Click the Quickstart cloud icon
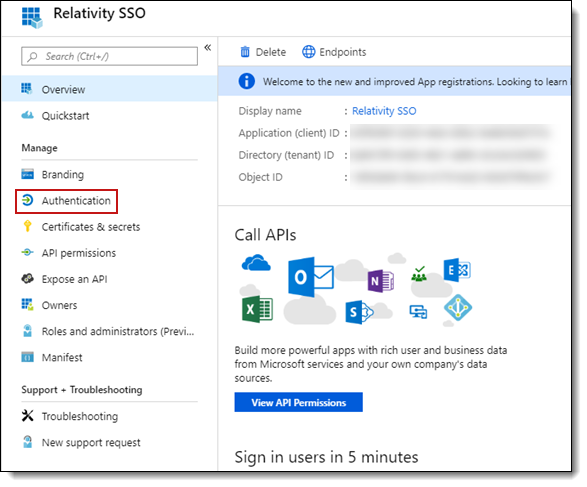The height and width of the screenshot is (487, 587). click(27, 115)
